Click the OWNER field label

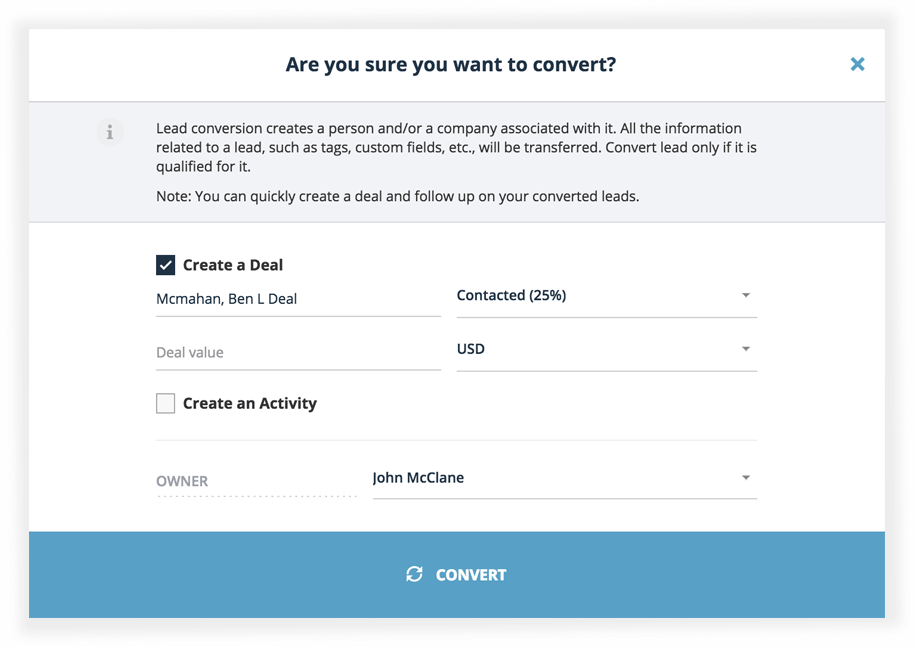182,481
